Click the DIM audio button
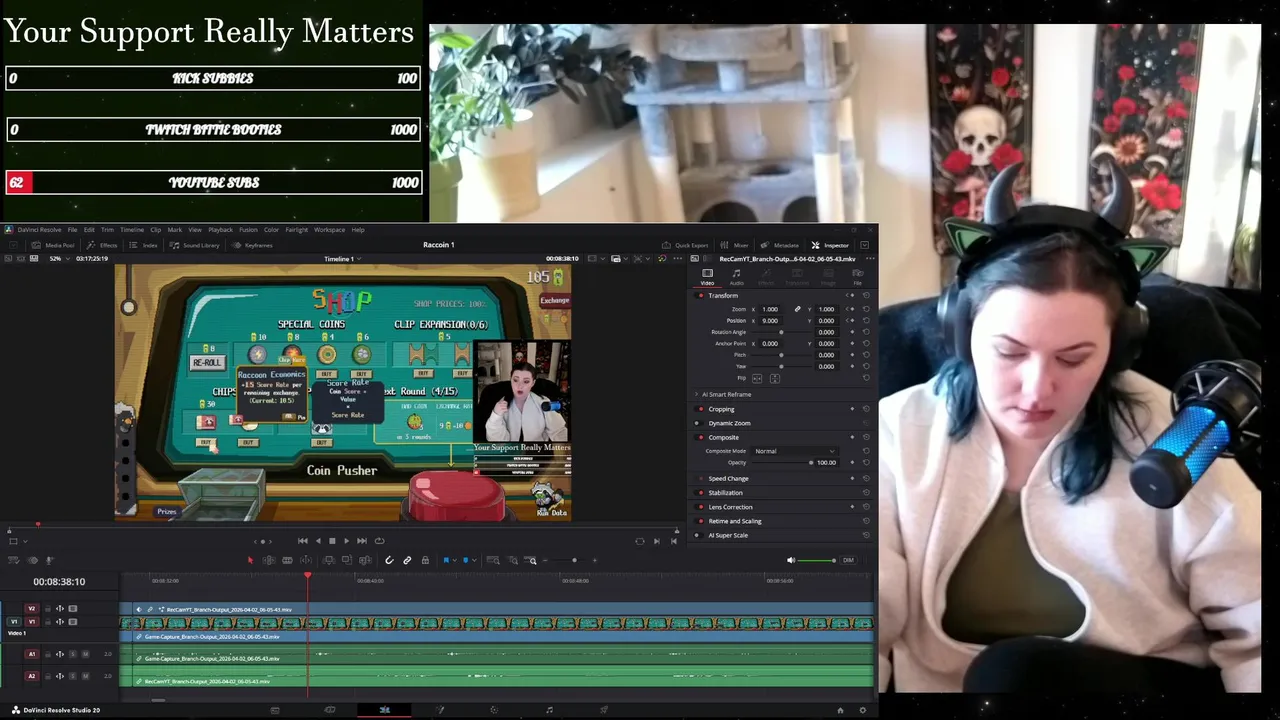This screenshot has height=720, width=1280. click(848, 560)
